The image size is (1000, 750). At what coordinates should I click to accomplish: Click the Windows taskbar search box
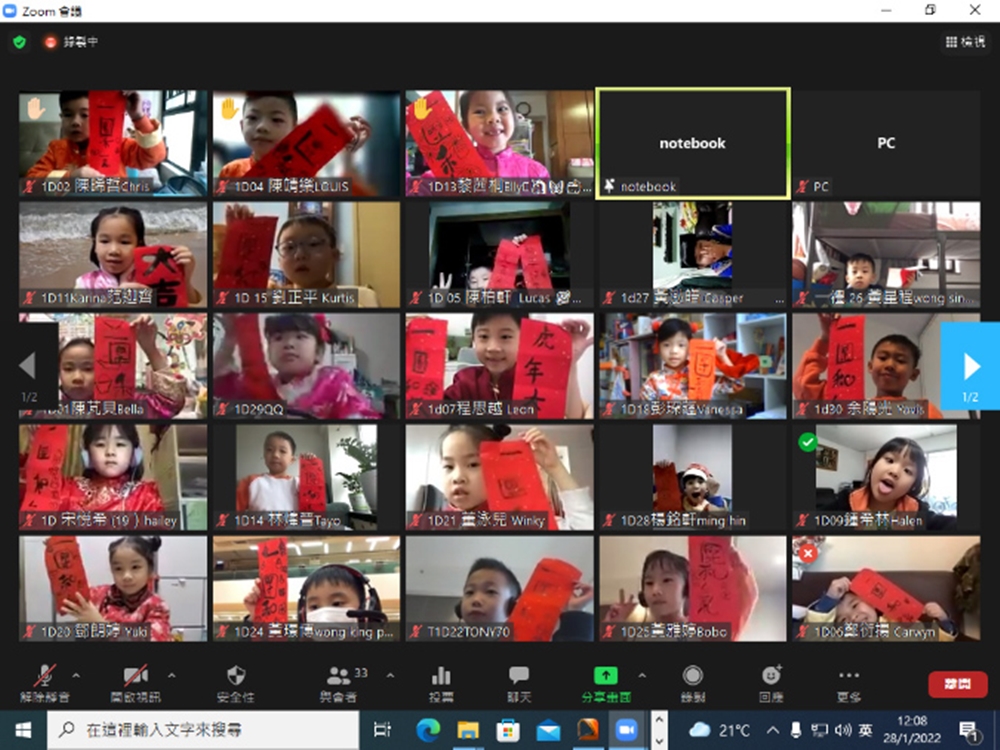coord(203,730)
